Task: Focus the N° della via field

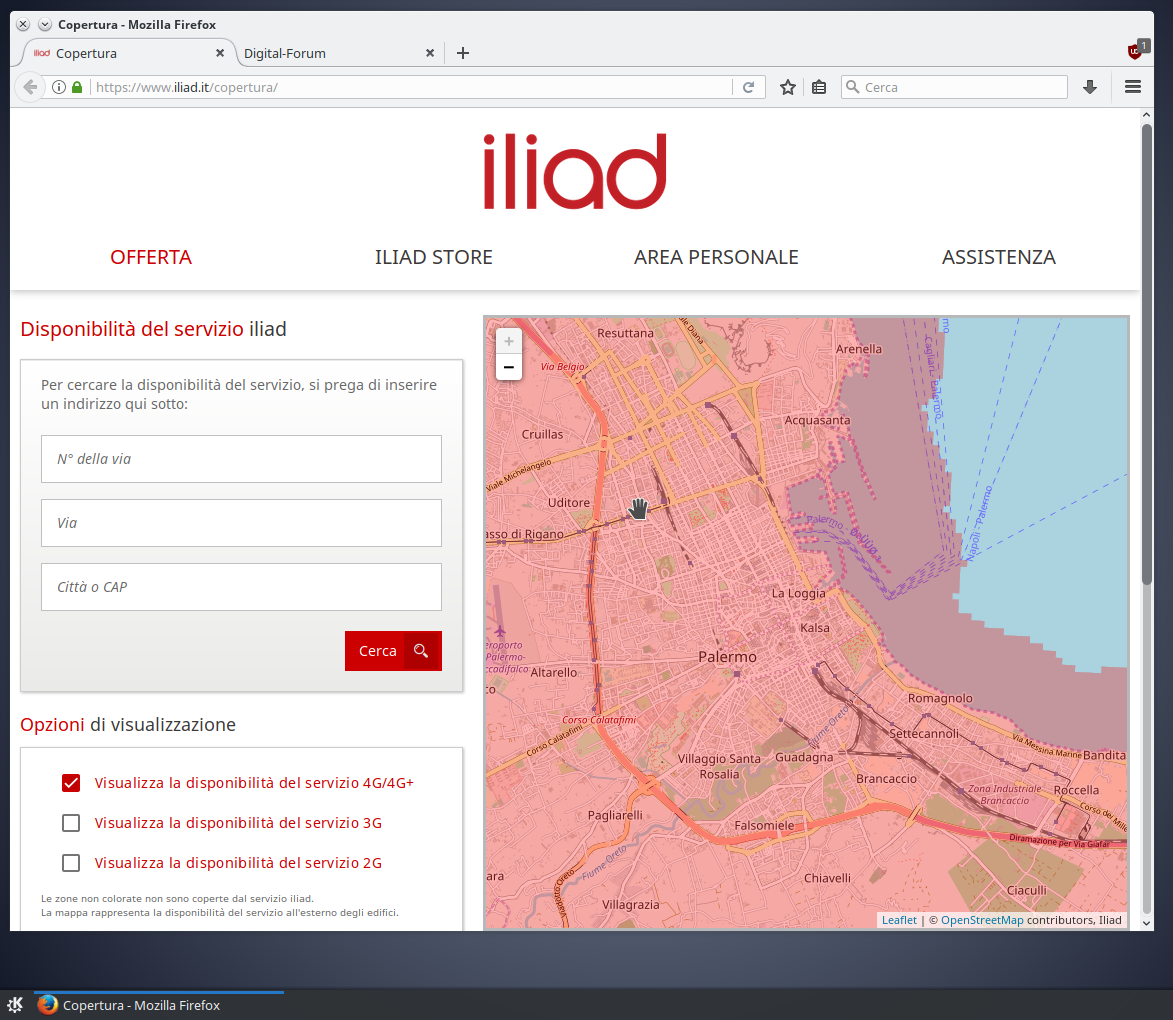Action: 242,459
